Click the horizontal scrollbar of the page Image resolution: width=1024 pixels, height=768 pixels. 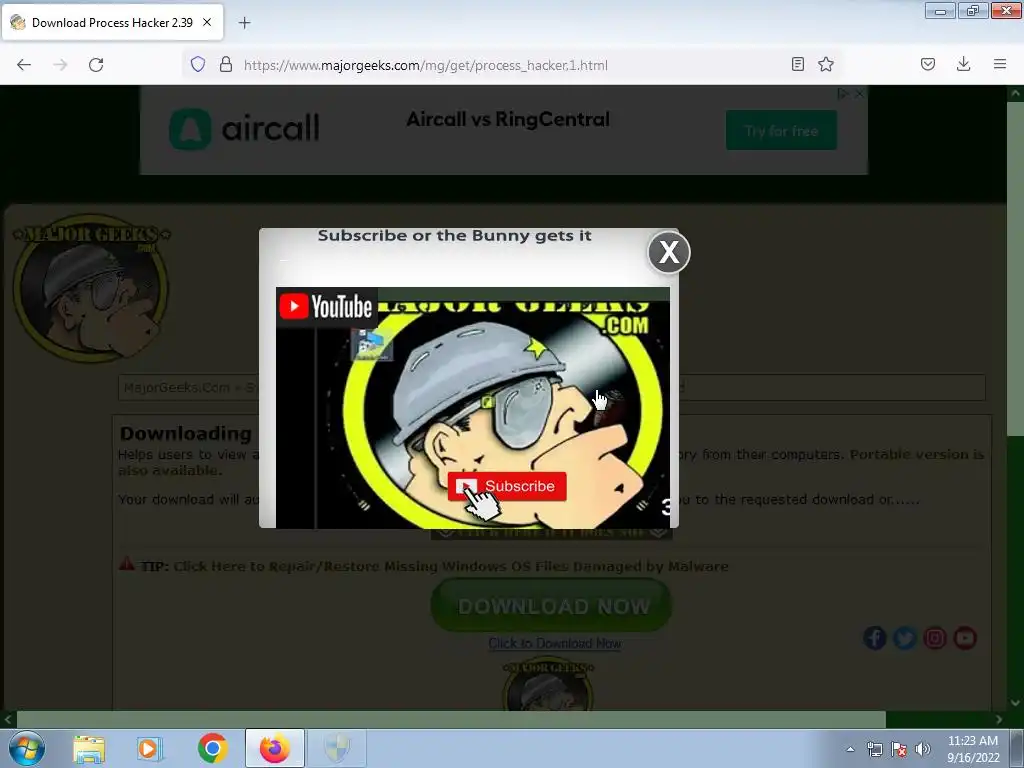[451, 719]
